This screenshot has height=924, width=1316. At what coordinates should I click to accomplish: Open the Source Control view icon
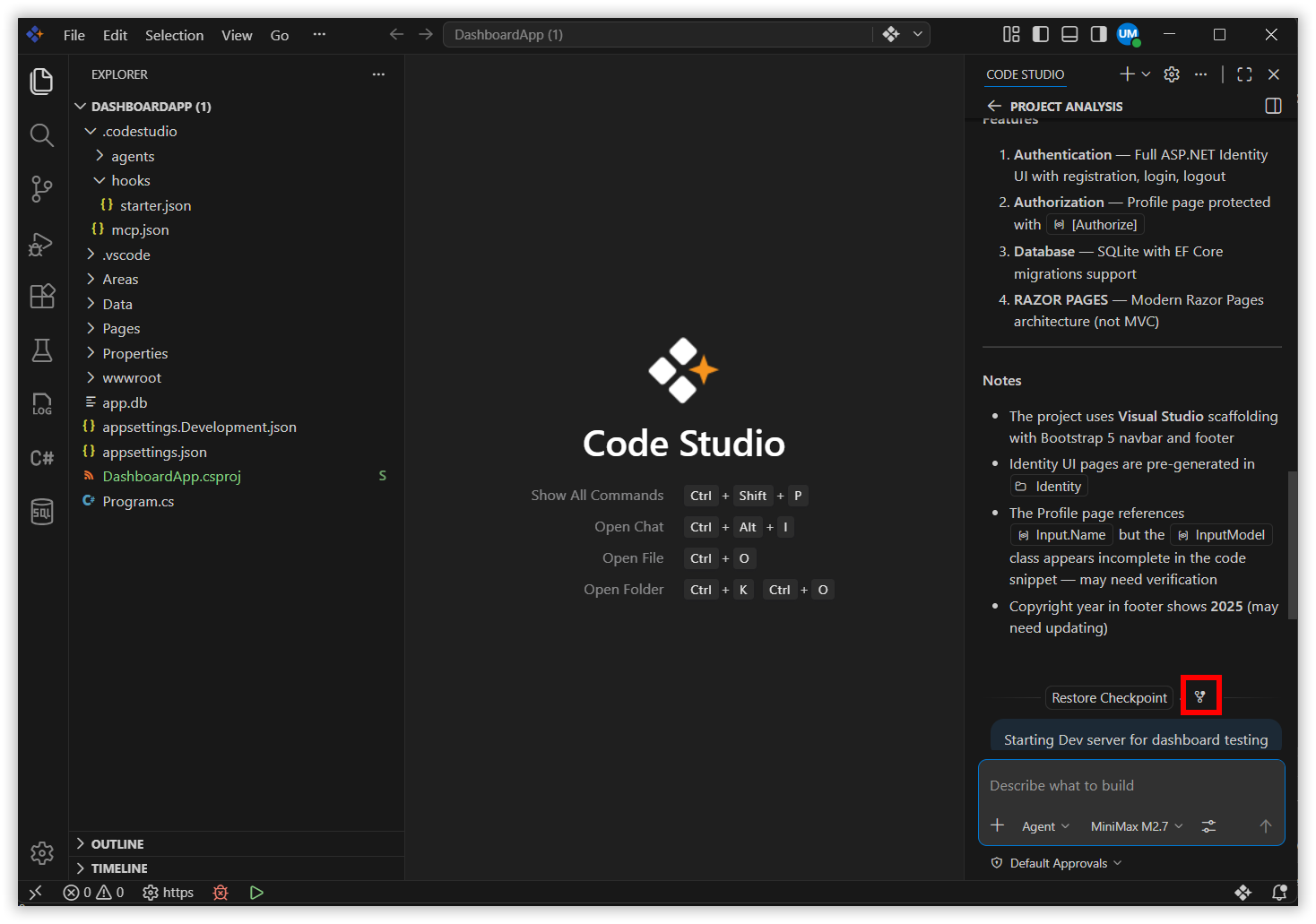(x=41, y=189)
